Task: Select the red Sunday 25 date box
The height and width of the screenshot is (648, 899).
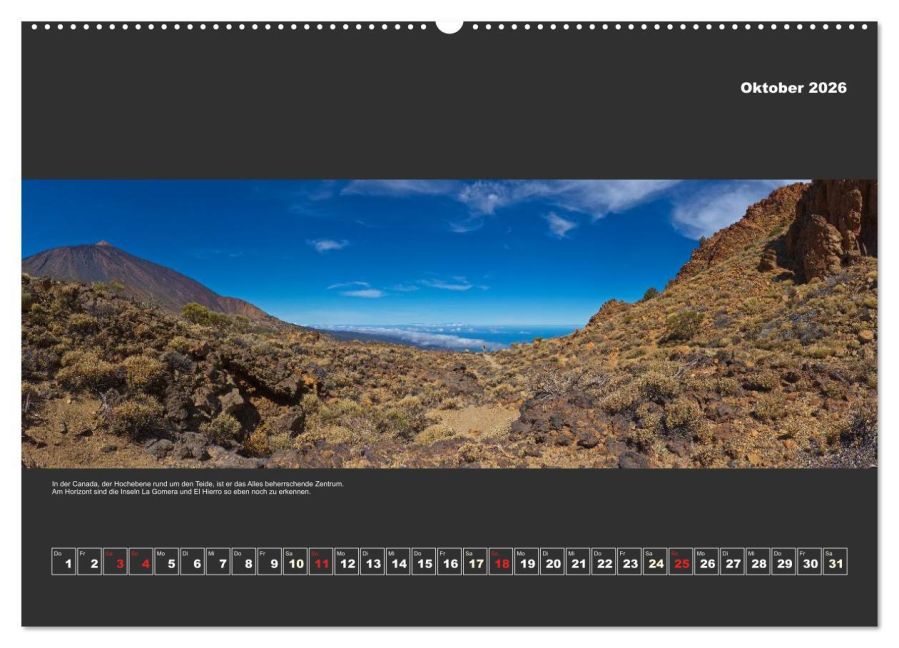Action: (x=681, y=561)
